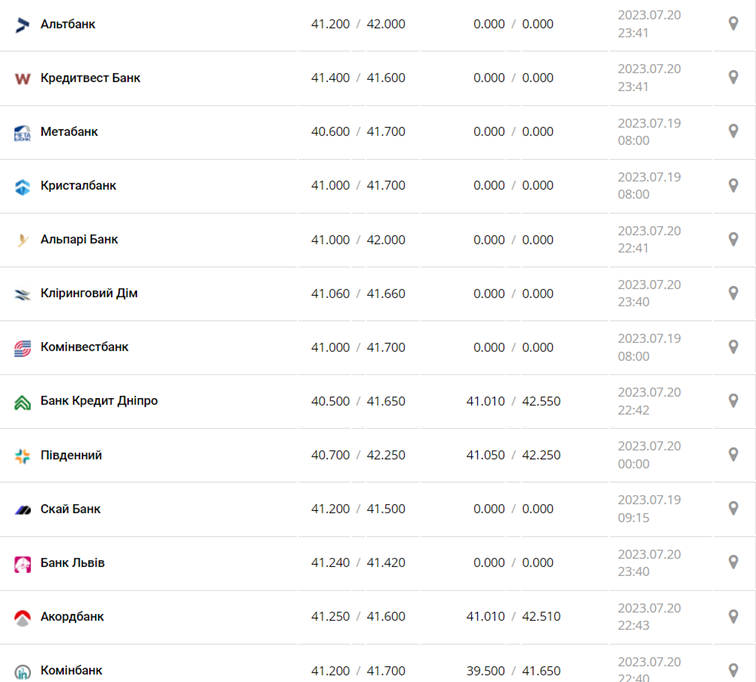
Task: Click the Альтбанк logo icon
Action: (22, 24)
